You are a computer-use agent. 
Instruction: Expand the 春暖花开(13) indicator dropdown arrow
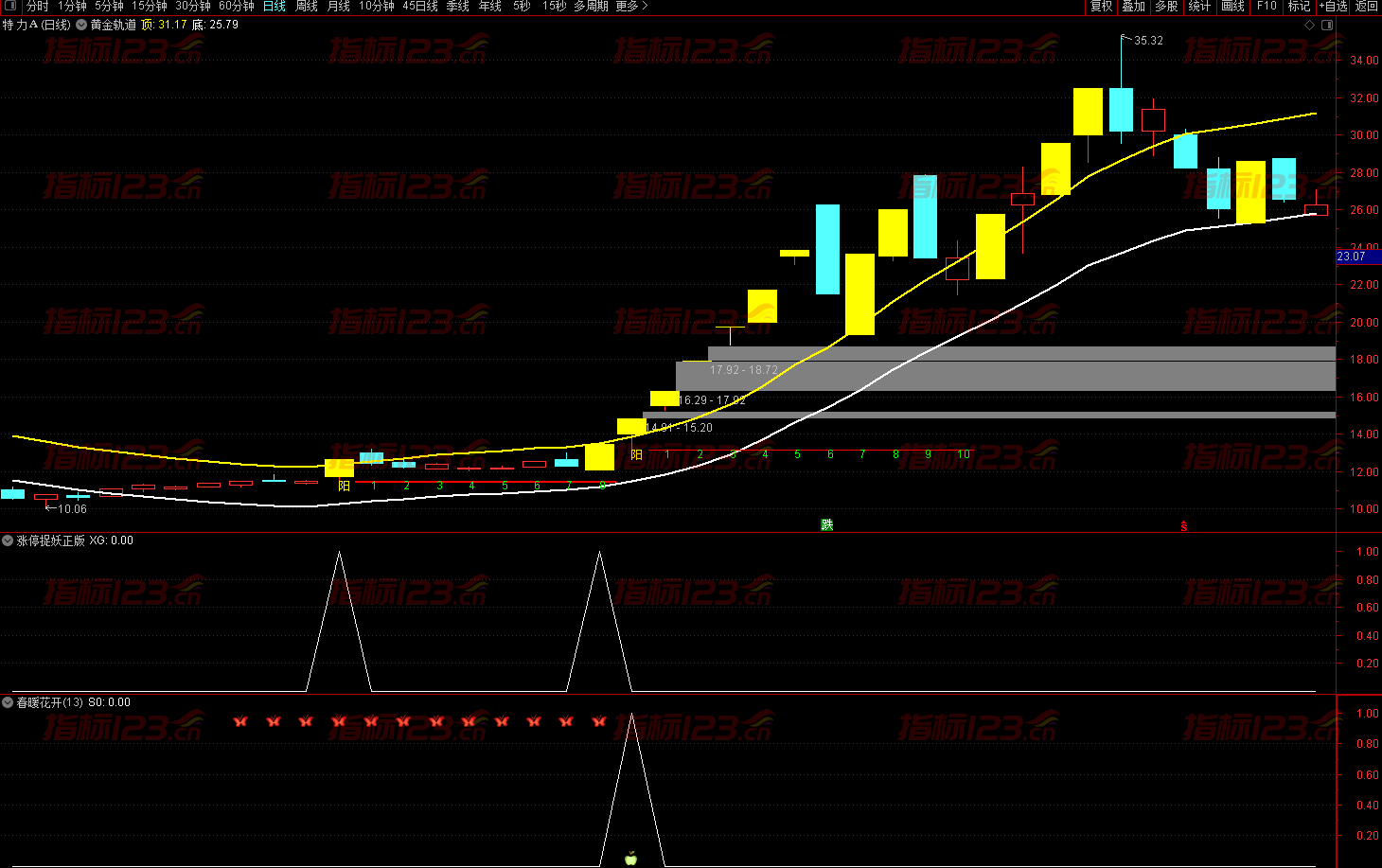[8, 702]
